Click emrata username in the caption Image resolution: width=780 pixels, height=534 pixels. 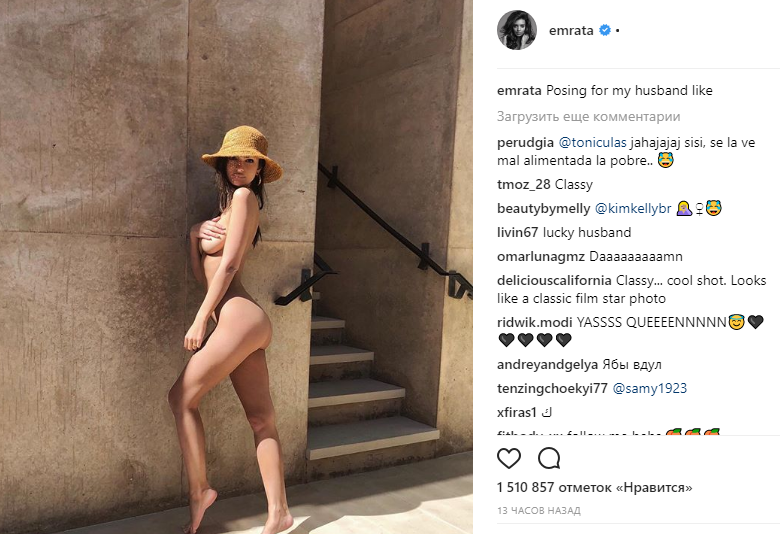point(519,91)
